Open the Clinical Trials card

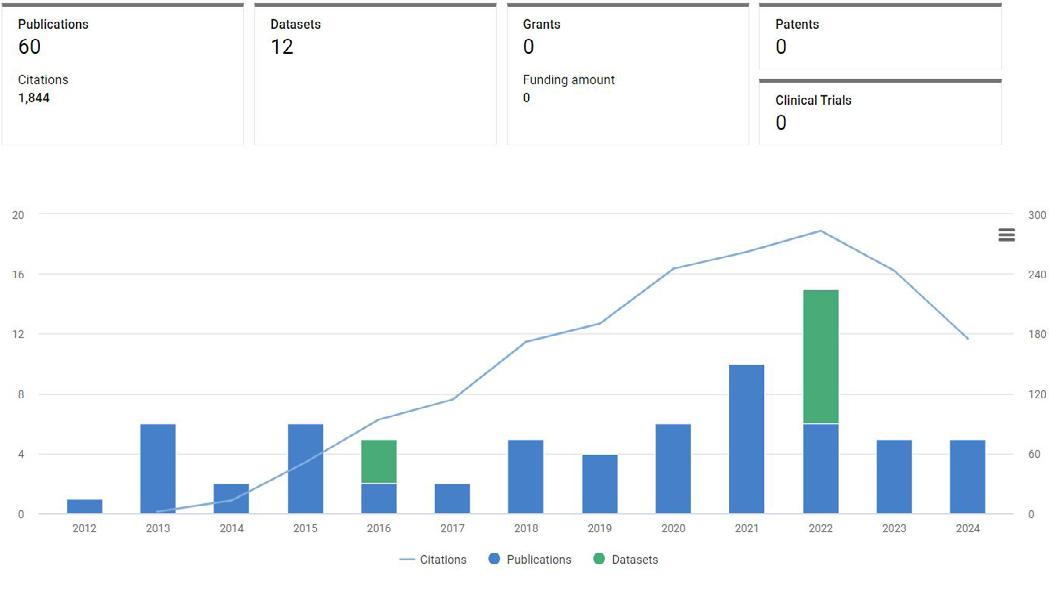tap(880, 112)
